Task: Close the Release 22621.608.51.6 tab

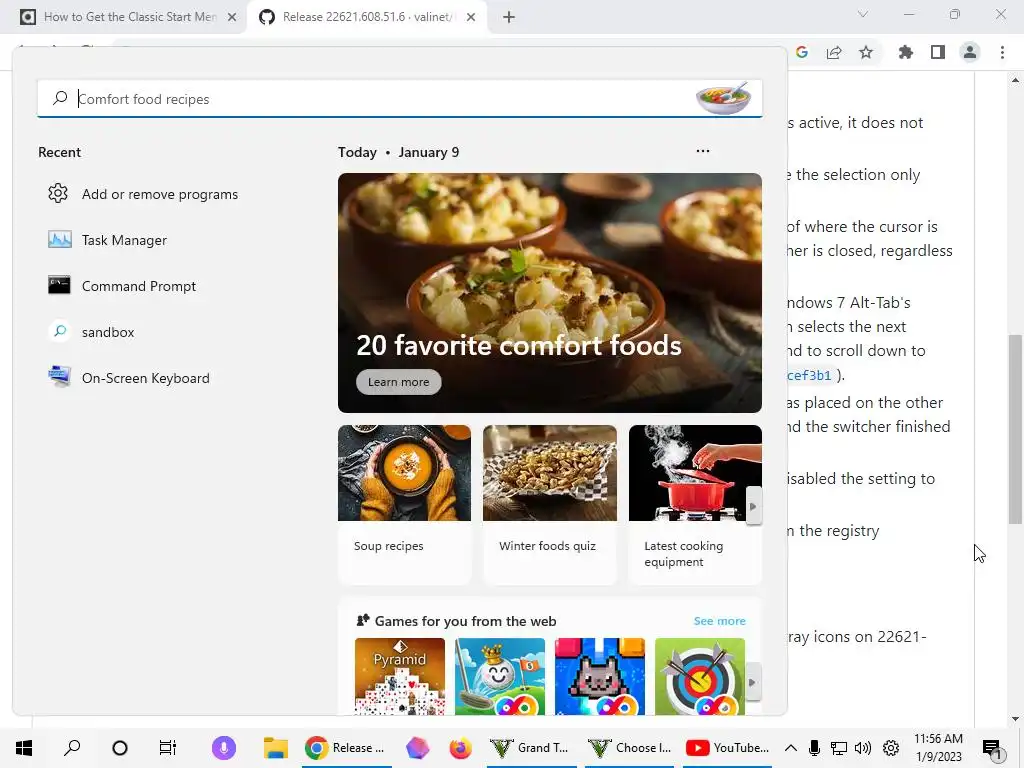Action: point(471,17)
